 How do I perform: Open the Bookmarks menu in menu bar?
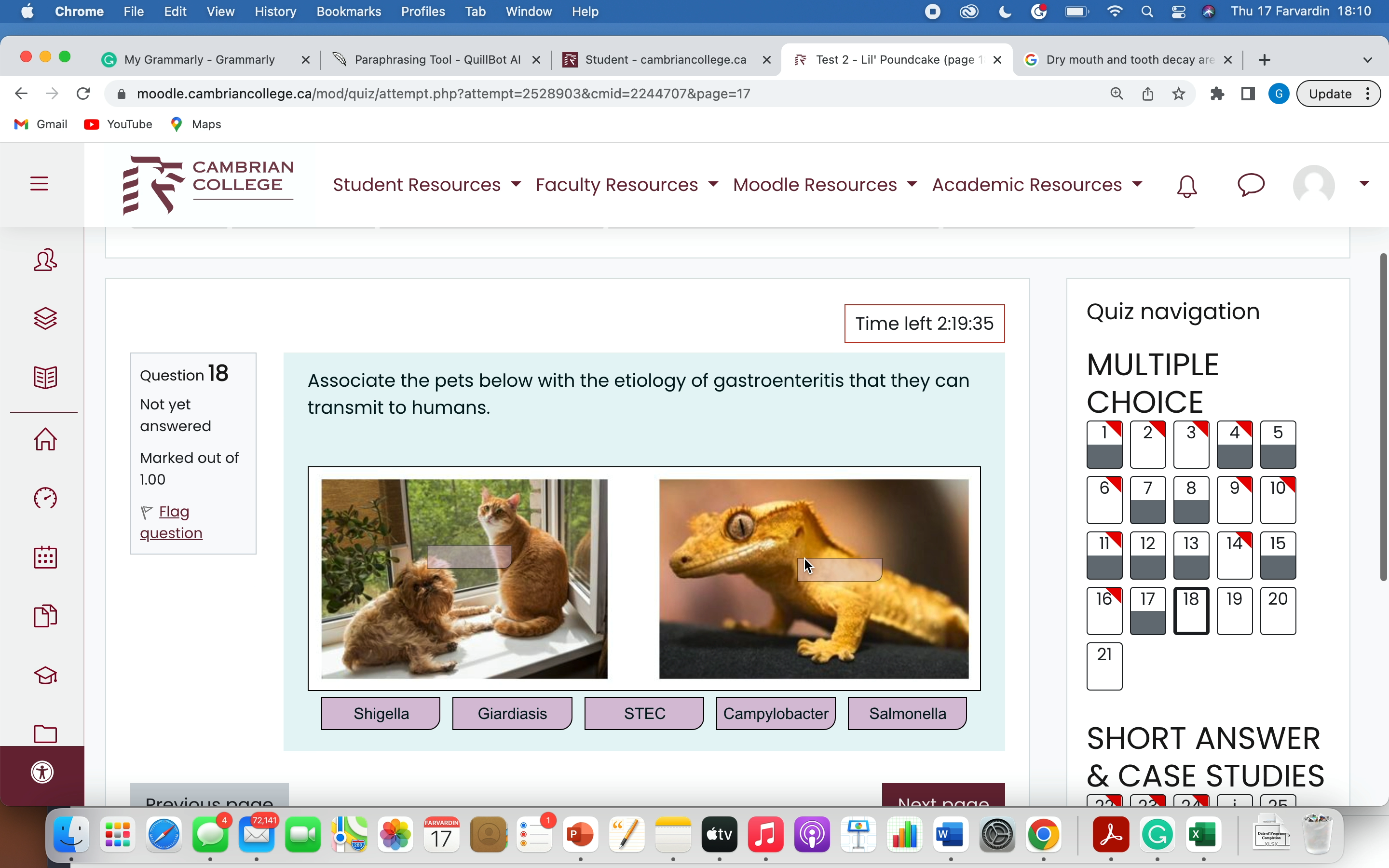pos(348,12)
